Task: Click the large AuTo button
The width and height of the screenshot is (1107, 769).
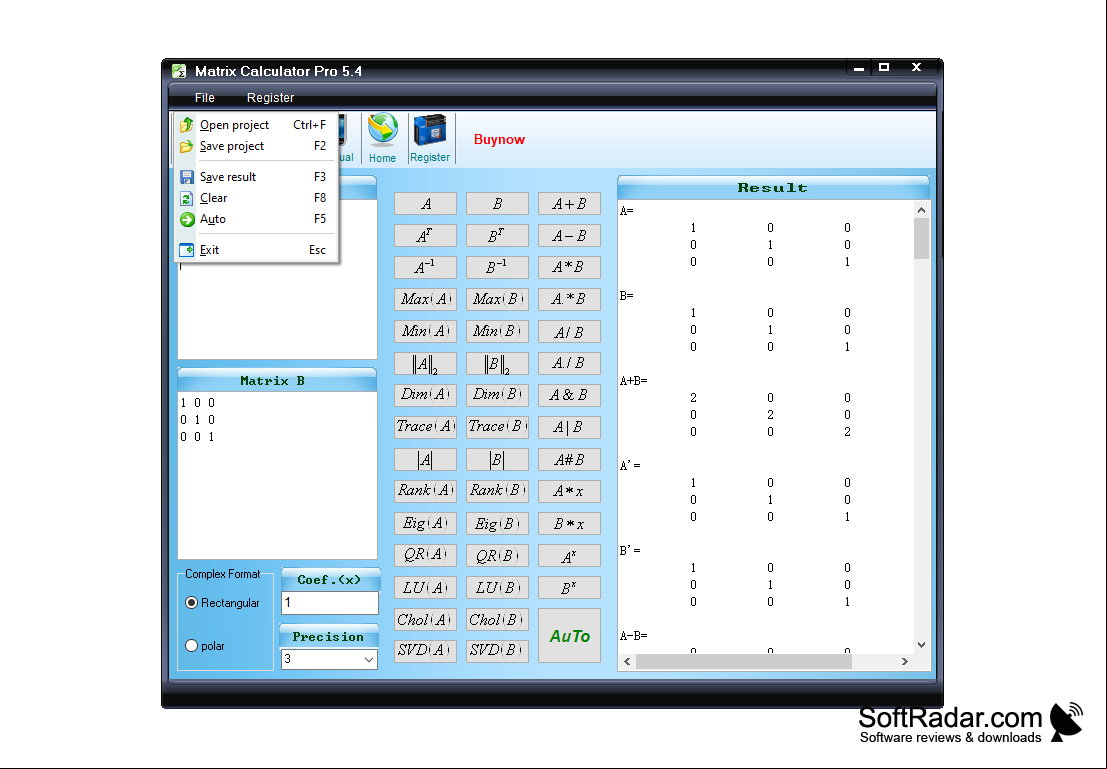Action: (x=569, y=636)
